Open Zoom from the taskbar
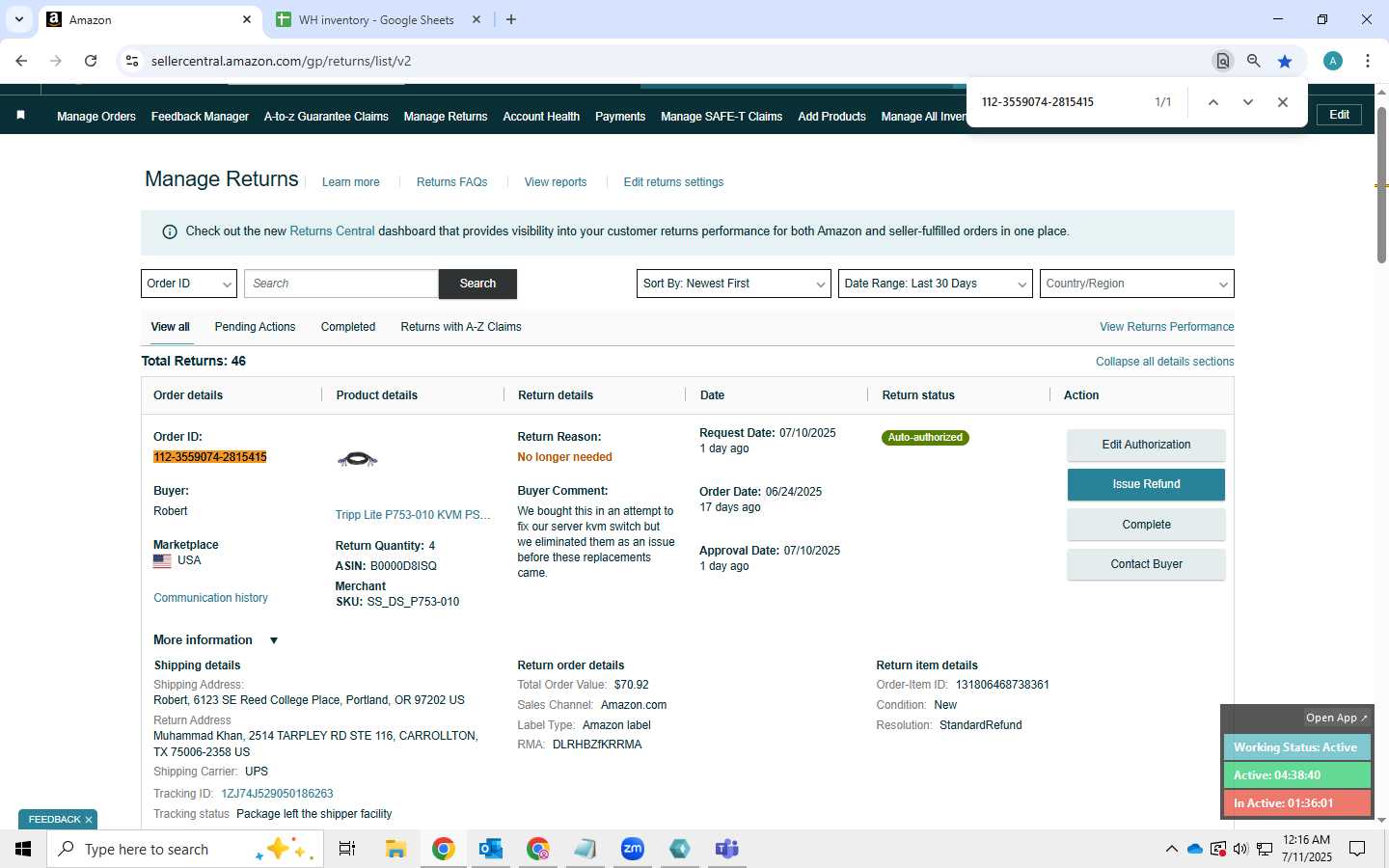This screenshot has width=1389, height=868. click(x=633, y=849)
